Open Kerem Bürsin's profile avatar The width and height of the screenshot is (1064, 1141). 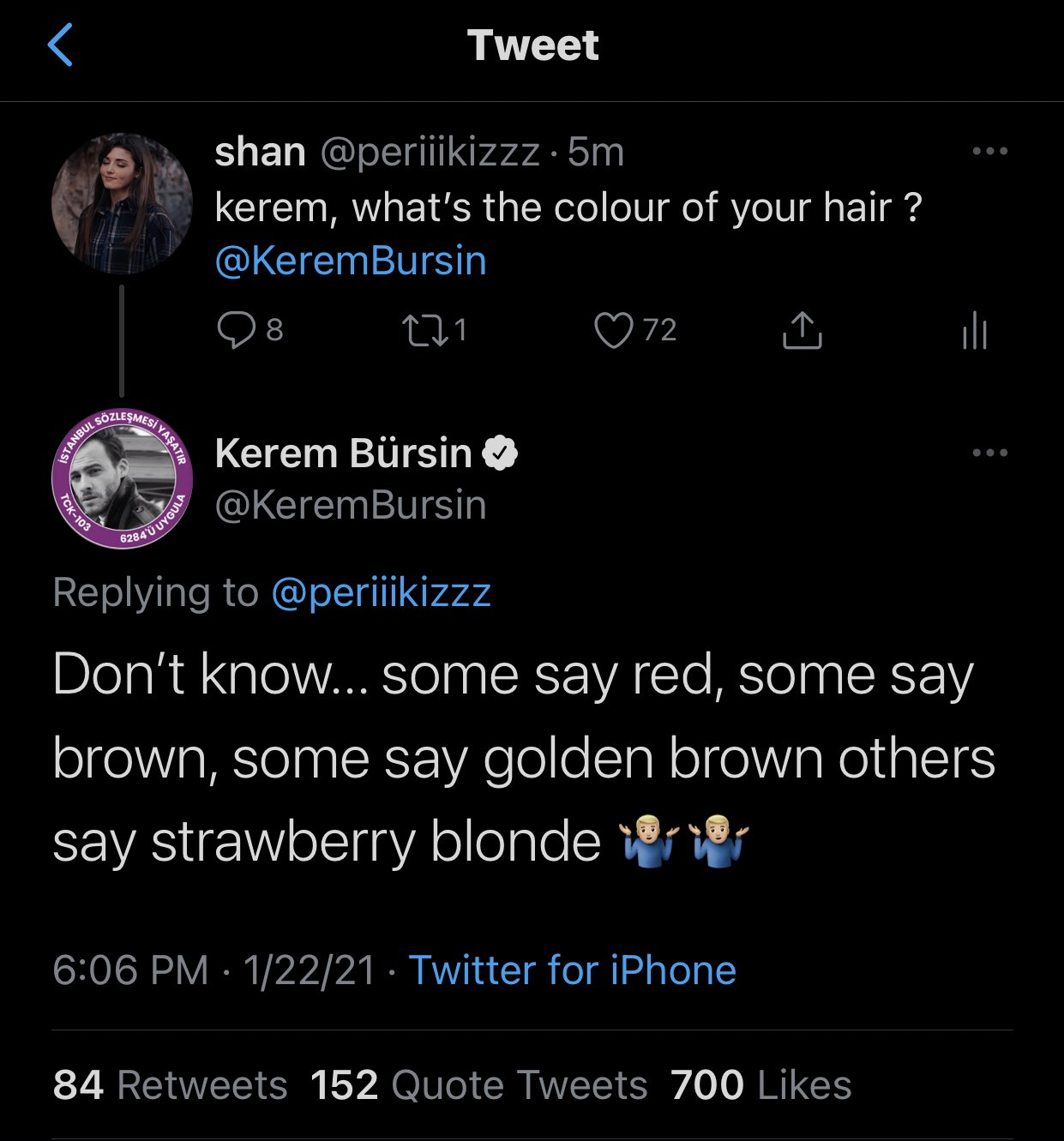[122, 477]
